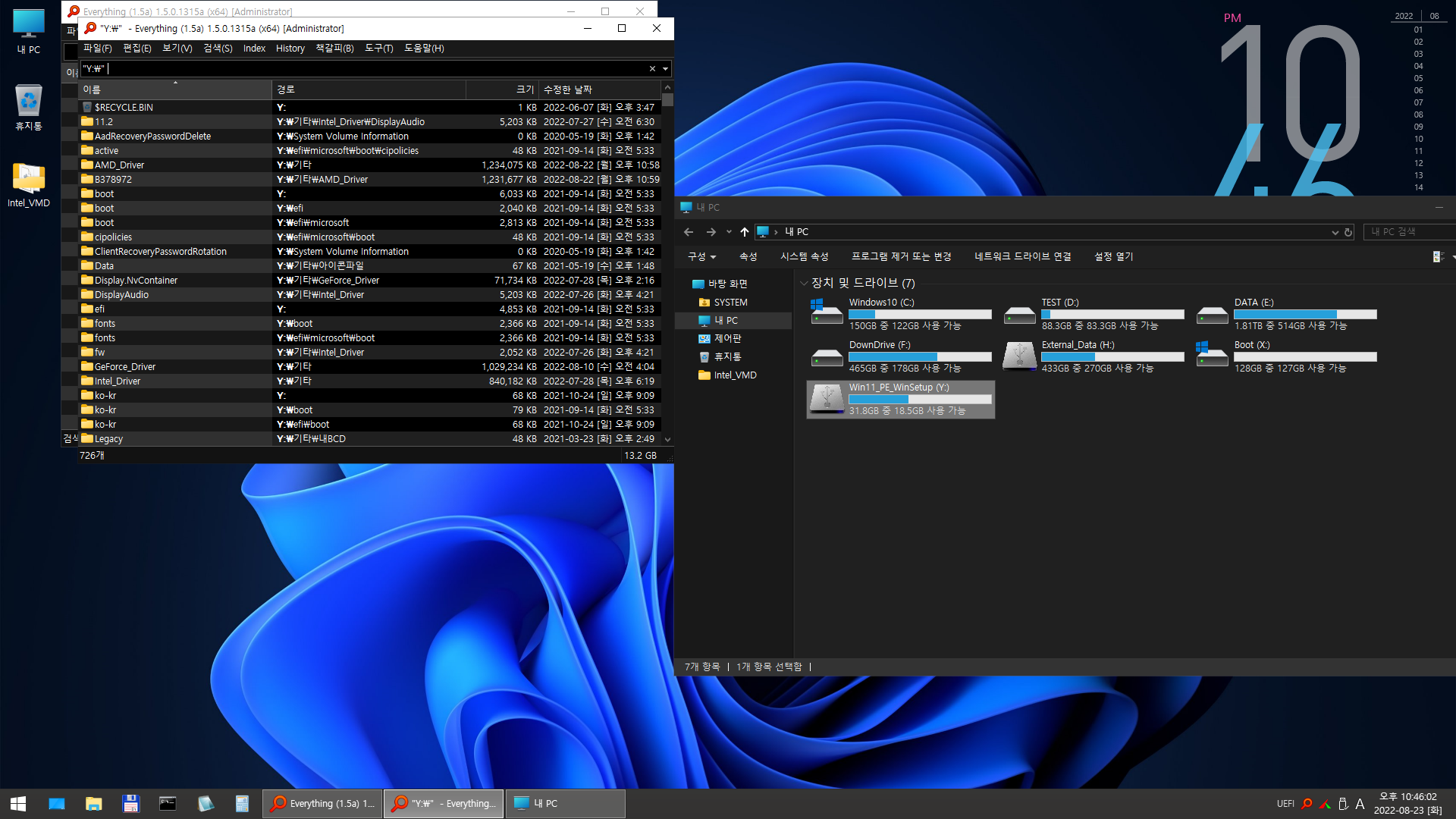Click in the Everything search input field
The image size is (1456, 819).
coord(364,69)
